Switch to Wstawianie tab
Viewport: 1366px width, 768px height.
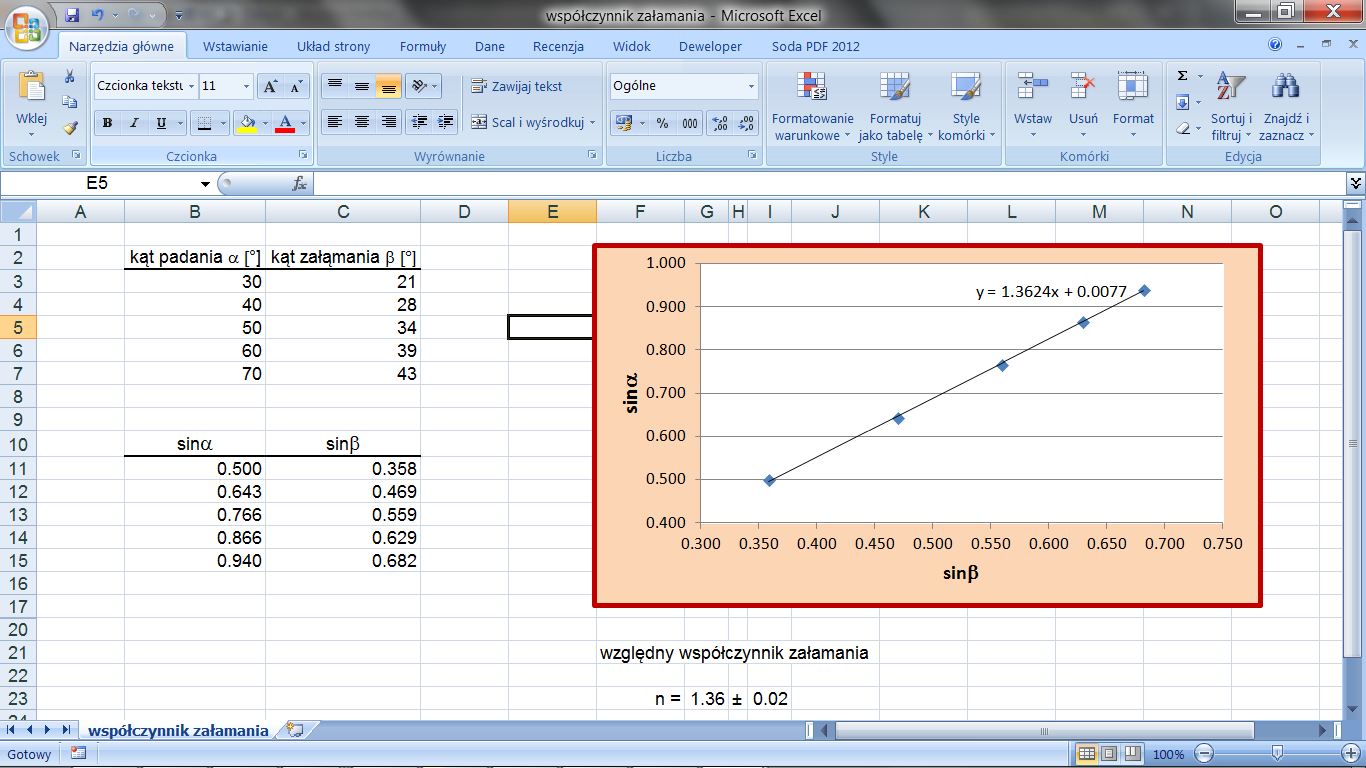click(235, 46)
